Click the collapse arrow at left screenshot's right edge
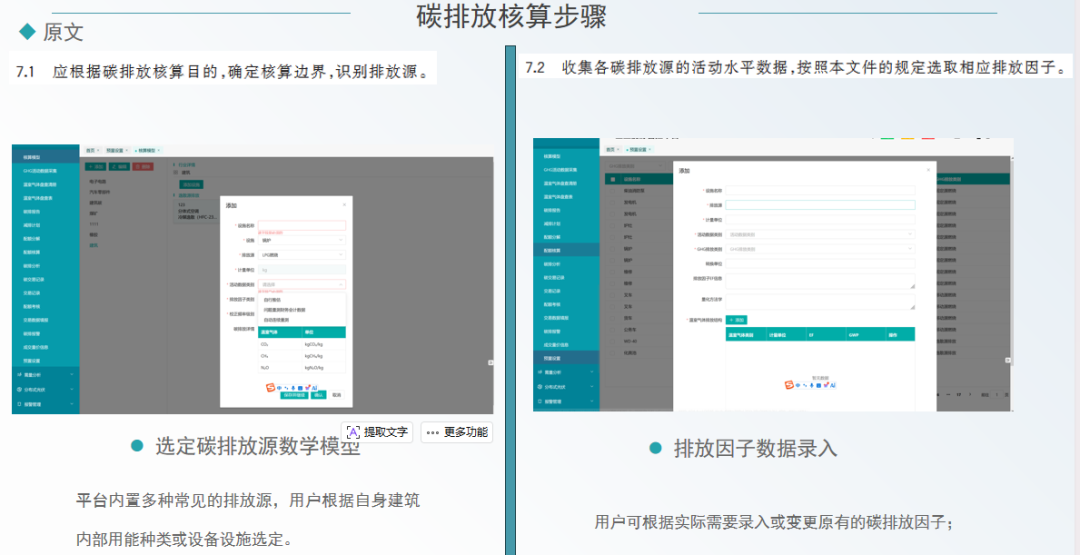Image resolution: width=1080 pixels, height=555 pixels. point(490,362)
